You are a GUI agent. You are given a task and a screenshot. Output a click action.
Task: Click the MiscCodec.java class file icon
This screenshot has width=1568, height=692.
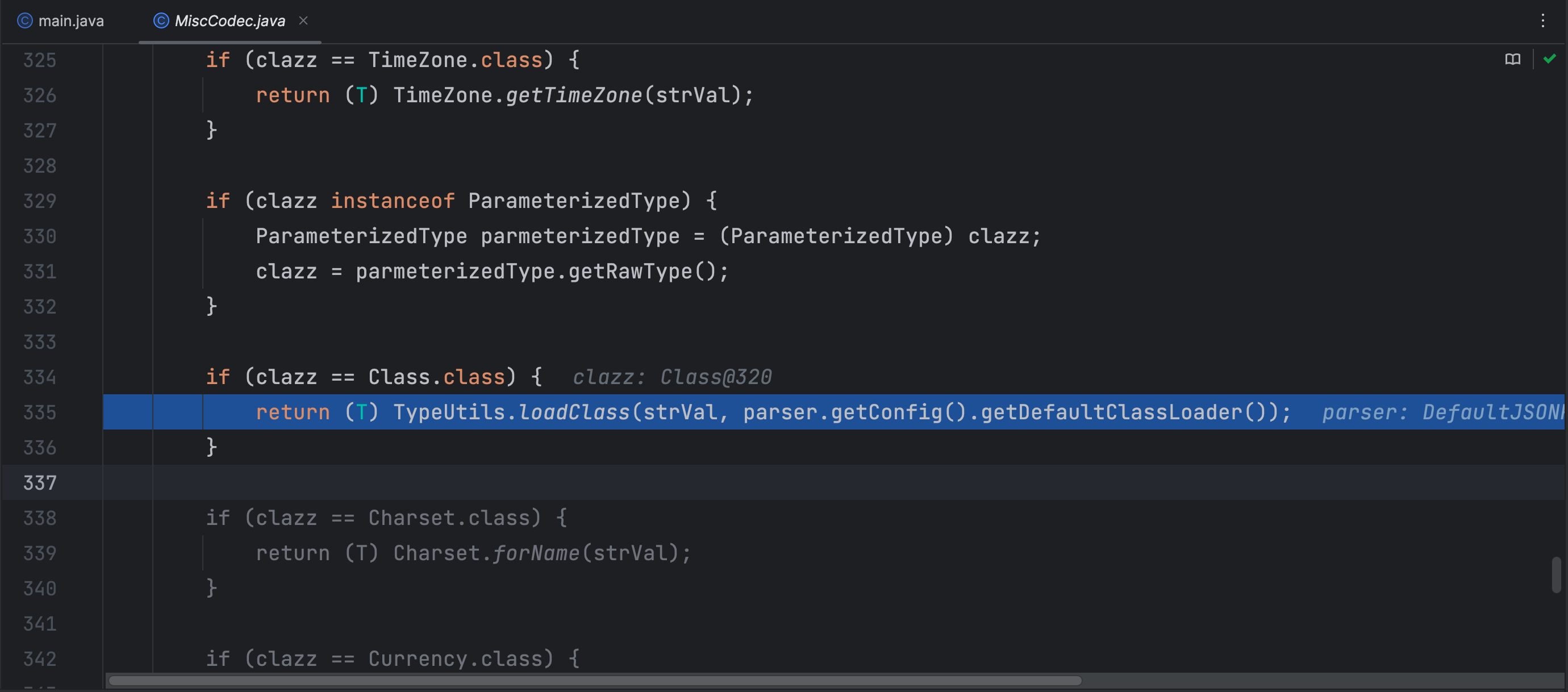pyautogui.click(x=161, y=20)
